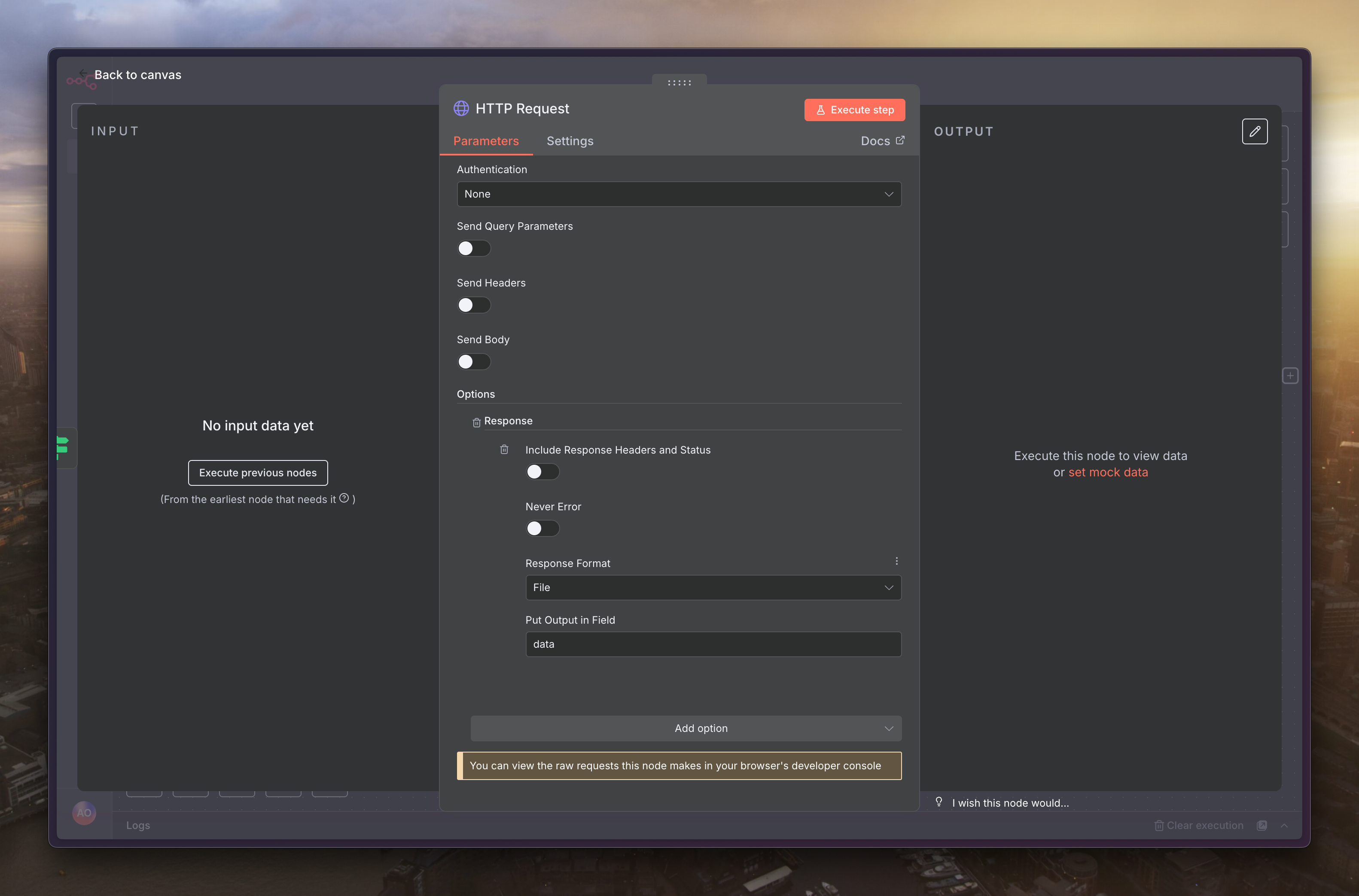Open the Authentication dropdown set to None
This screenshot has height=896, width=1359.
[x=679, y=194]
